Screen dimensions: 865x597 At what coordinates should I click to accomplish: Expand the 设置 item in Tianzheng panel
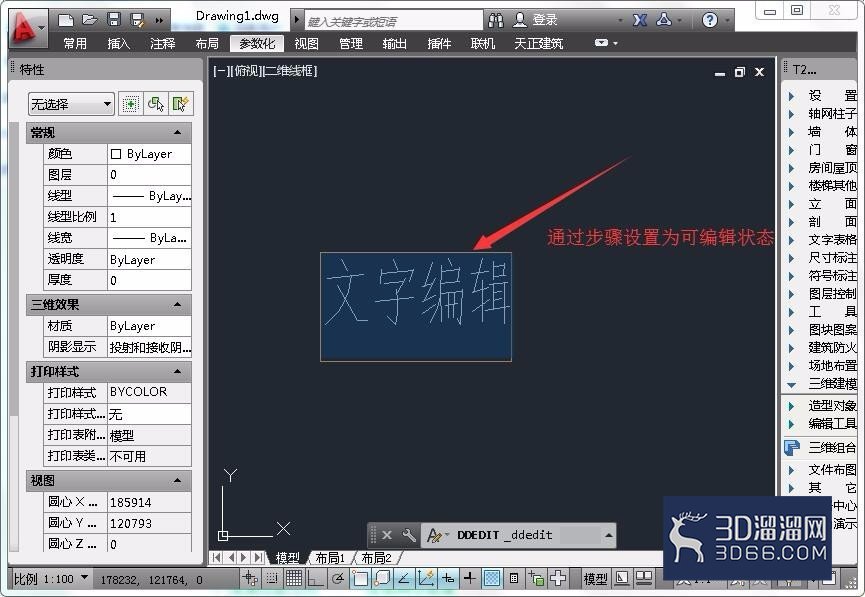click(792, 96)
